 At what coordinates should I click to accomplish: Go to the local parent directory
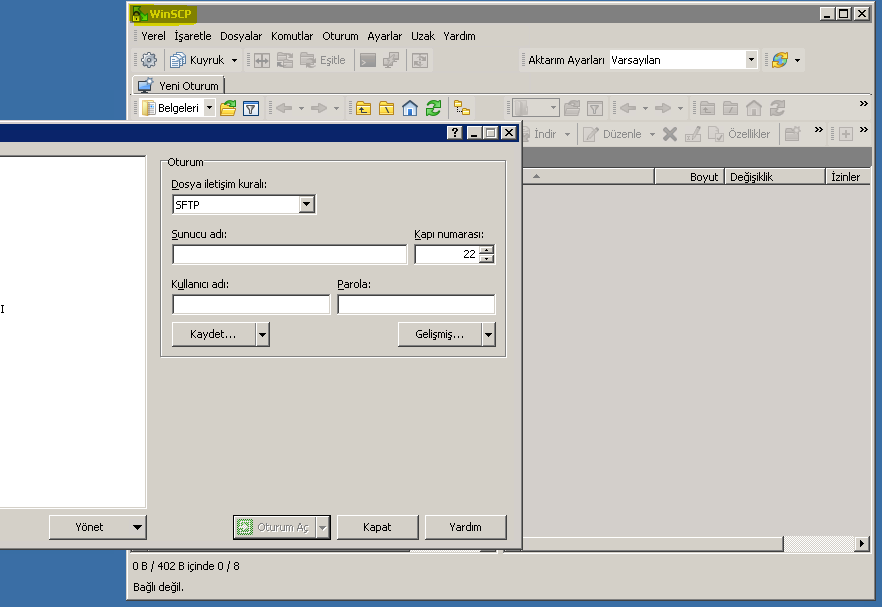[x=362, y=108]
